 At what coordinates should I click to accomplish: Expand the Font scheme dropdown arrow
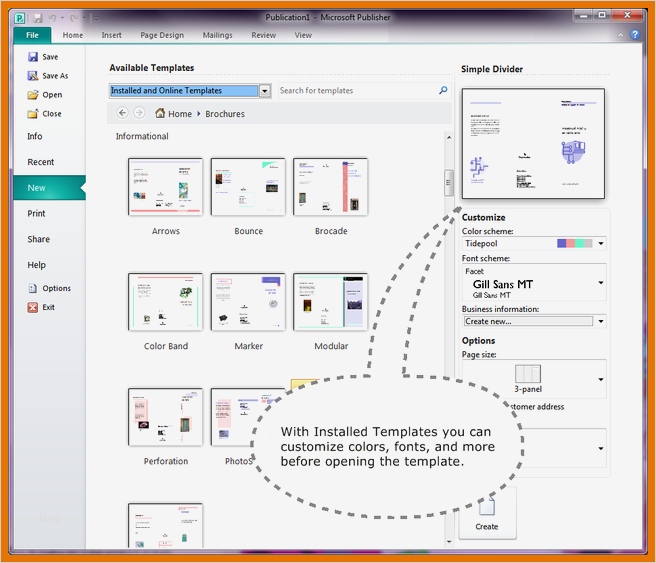601,283
